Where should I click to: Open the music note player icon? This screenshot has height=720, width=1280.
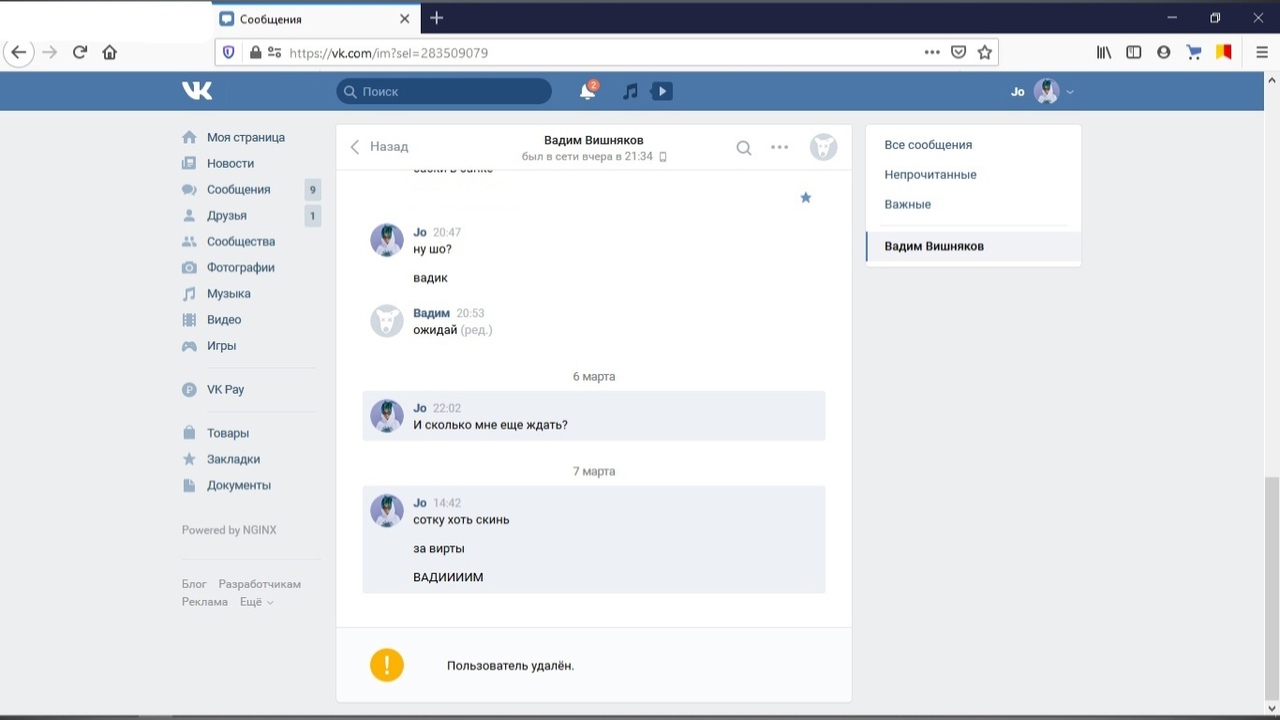click(x=630, y=91)
